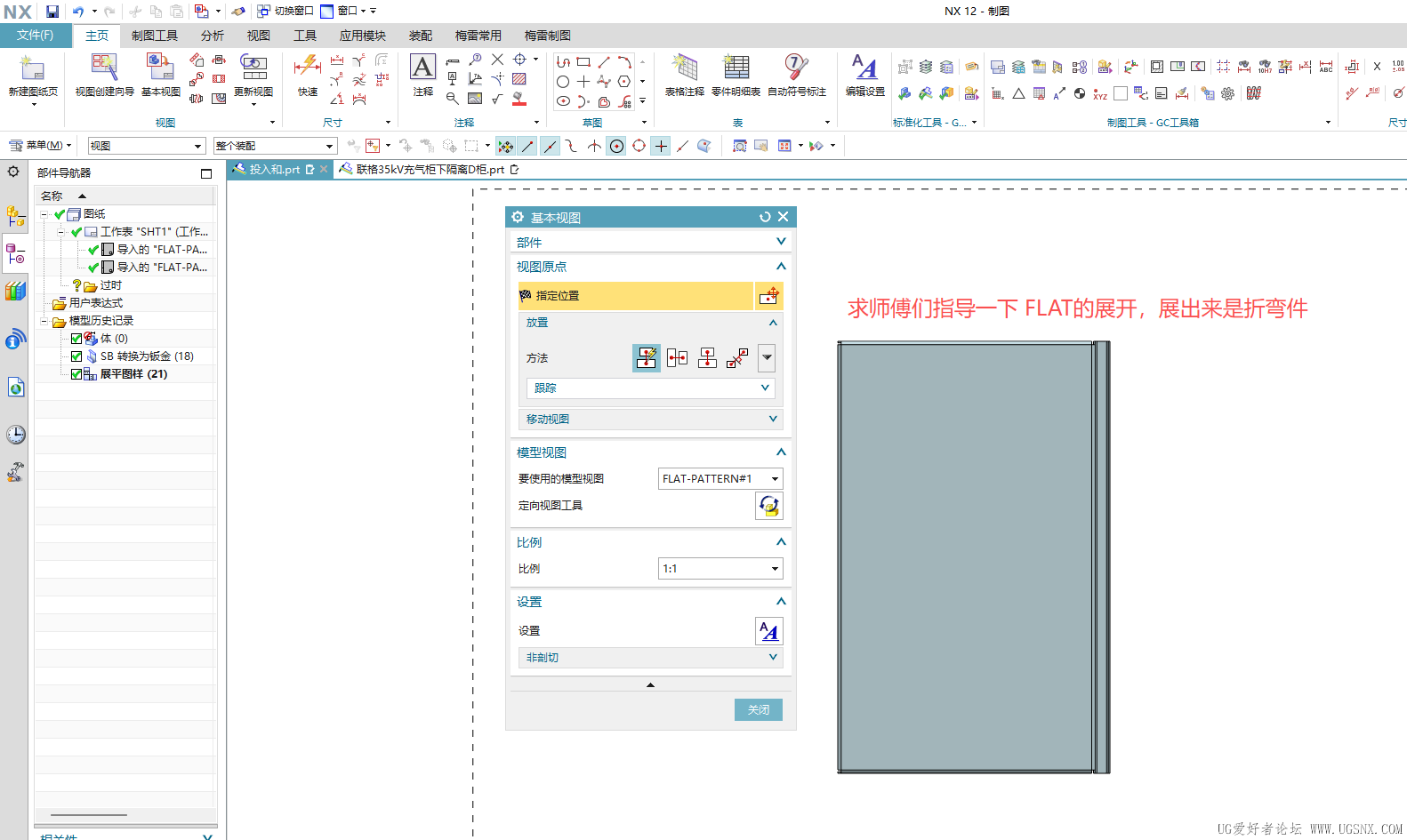Expand the 部件 section
Image resolution: width=1407 pixels, height=840 pixels.
[x=781, y=242]
